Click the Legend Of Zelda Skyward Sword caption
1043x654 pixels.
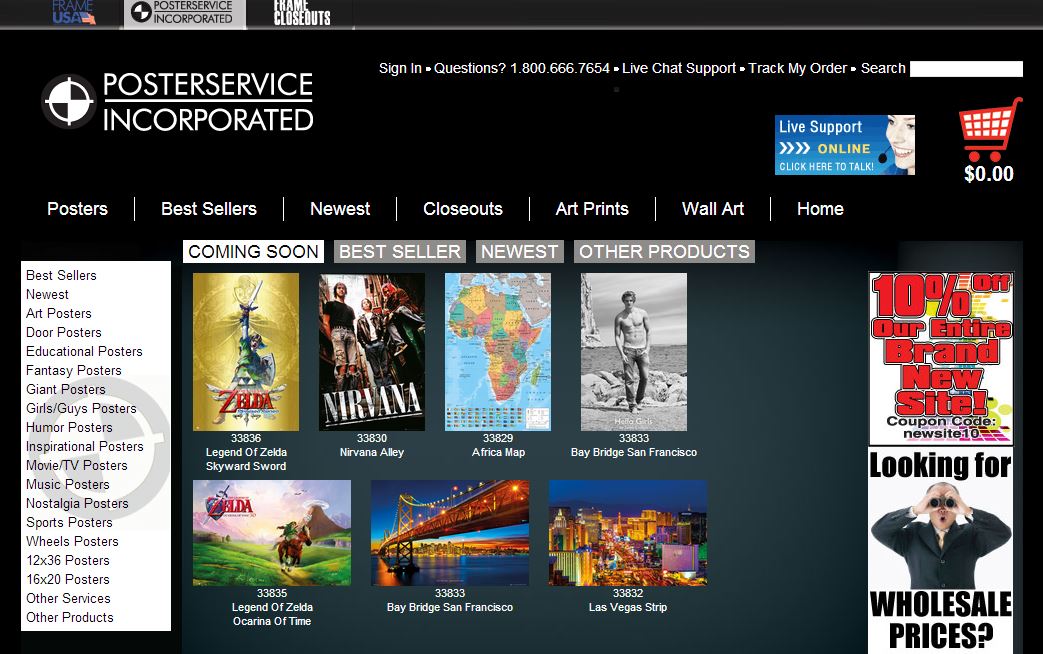tap(246, 459)
